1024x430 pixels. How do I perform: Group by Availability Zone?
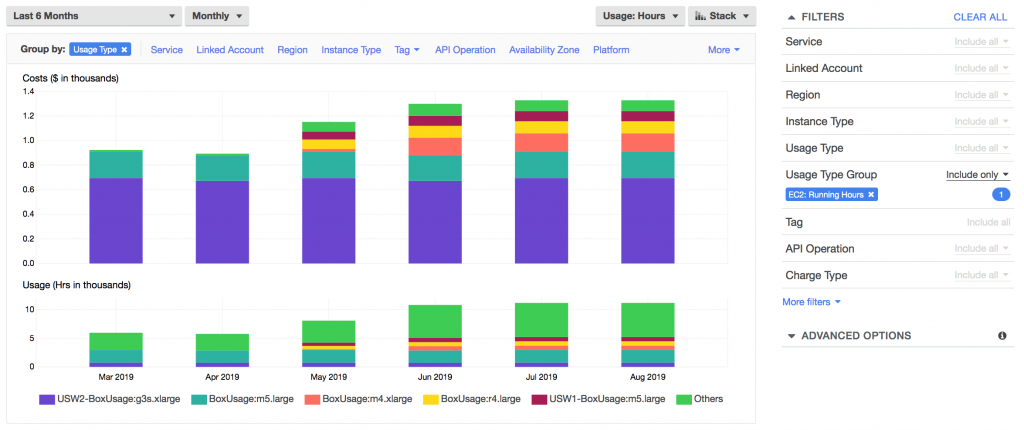click(544, 49)
